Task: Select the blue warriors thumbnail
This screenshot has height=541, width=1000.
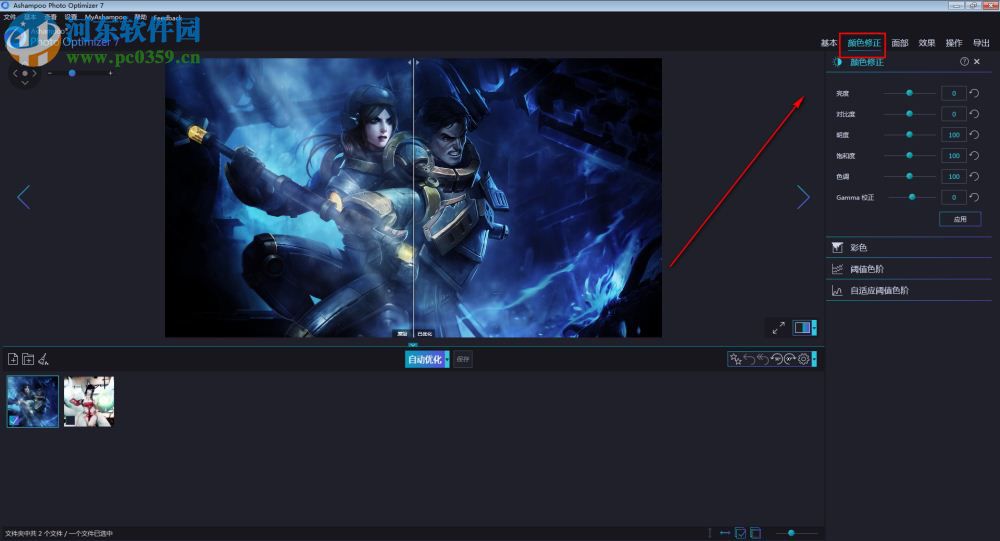Action: point(33,401)
